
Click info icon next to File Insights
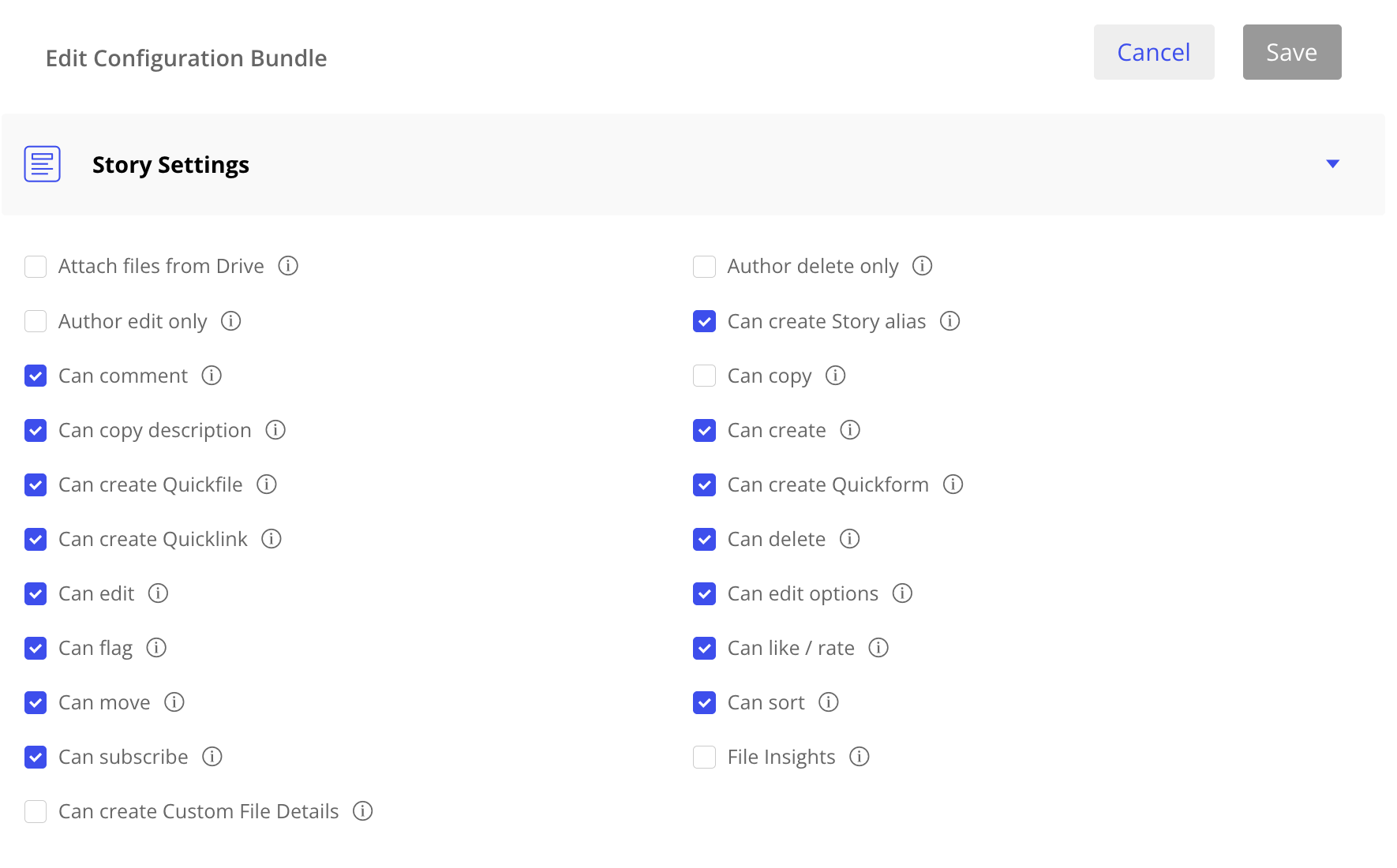click(x=859, y=757)
